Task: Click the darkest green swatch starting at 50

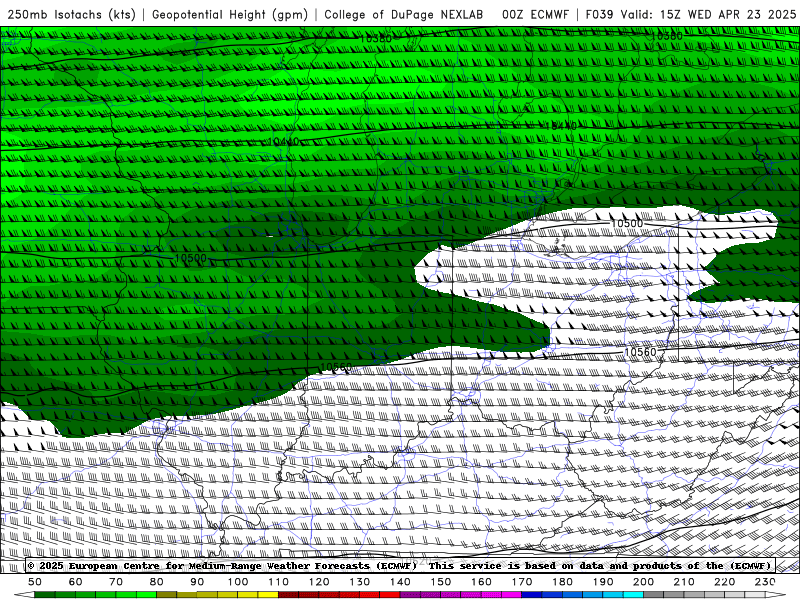Action: click(44, 595)
